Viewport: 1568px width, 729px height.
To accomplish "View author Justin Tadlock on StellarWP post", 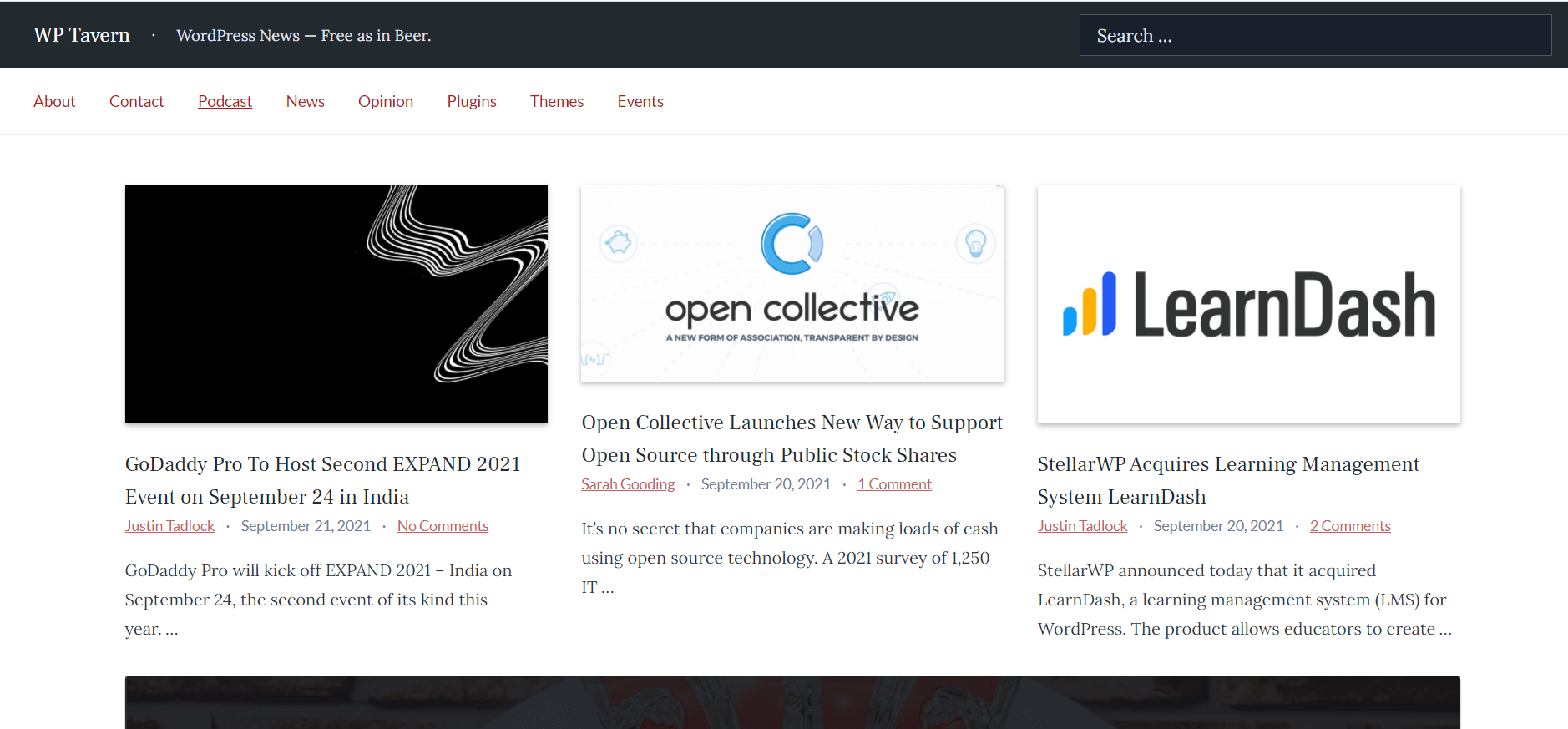I will point(1082,526).
